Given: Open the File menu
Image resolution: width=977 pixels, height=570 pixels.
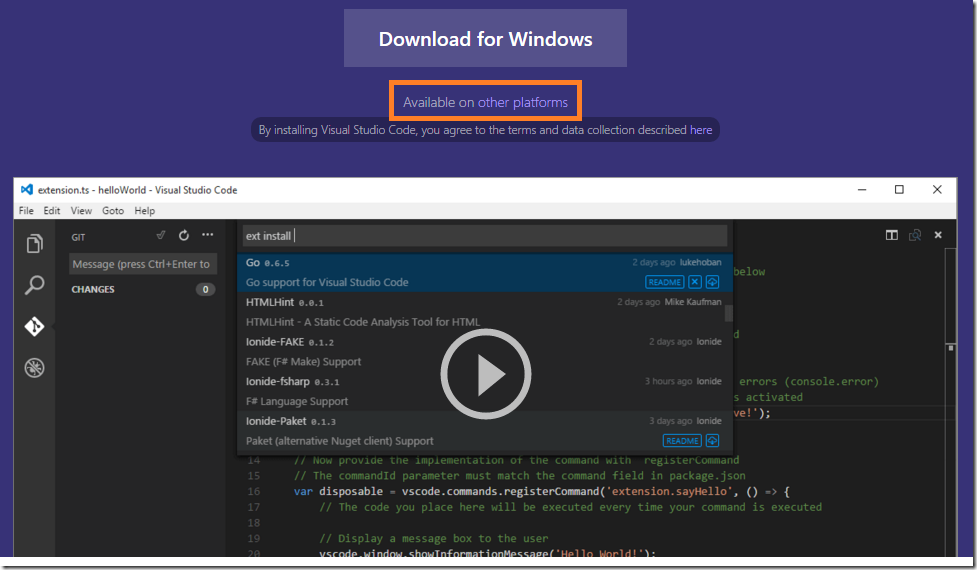Looking at the screenshot, I should [x=26, y=211].
